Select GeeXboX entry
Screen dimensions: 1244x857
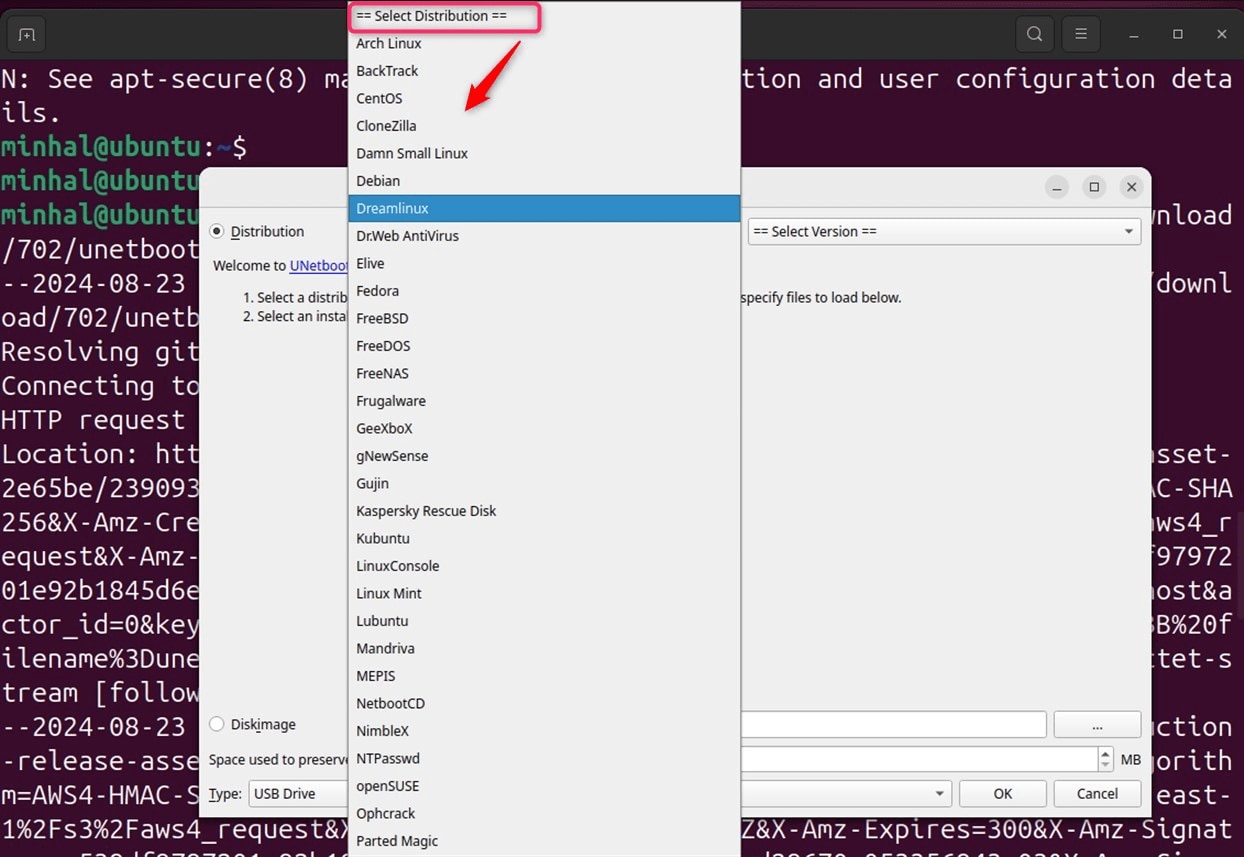pyautogui.click(x=544, y=428)
